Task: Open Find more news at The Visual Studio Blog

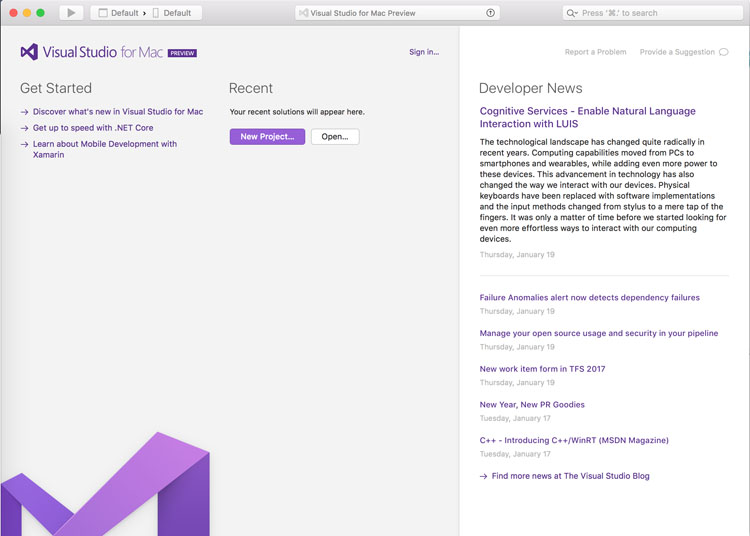Action: pyautogui.click(x=570, y=476)
